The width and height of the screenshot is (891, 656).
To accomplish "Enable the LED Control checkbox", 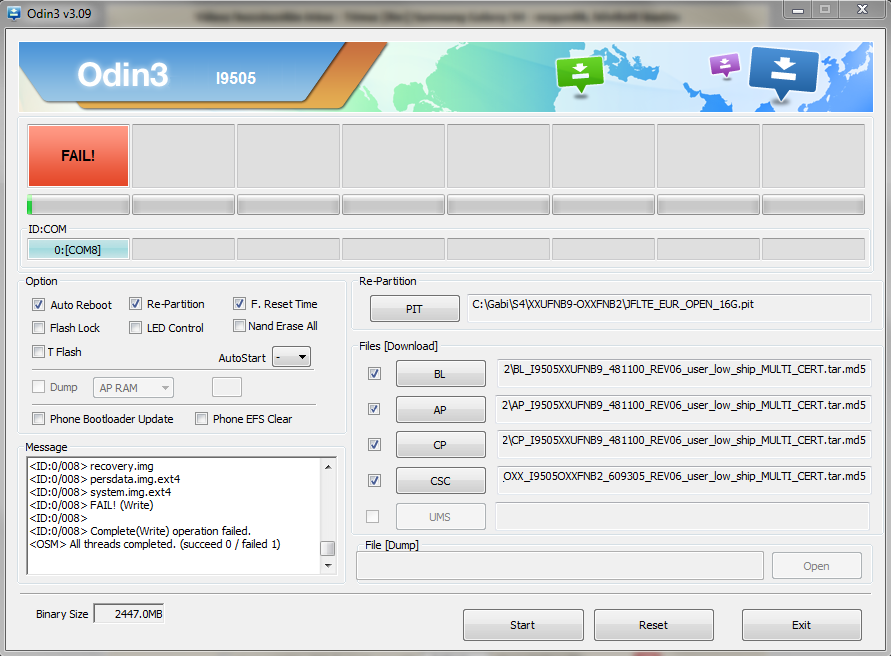I will 135,328.
